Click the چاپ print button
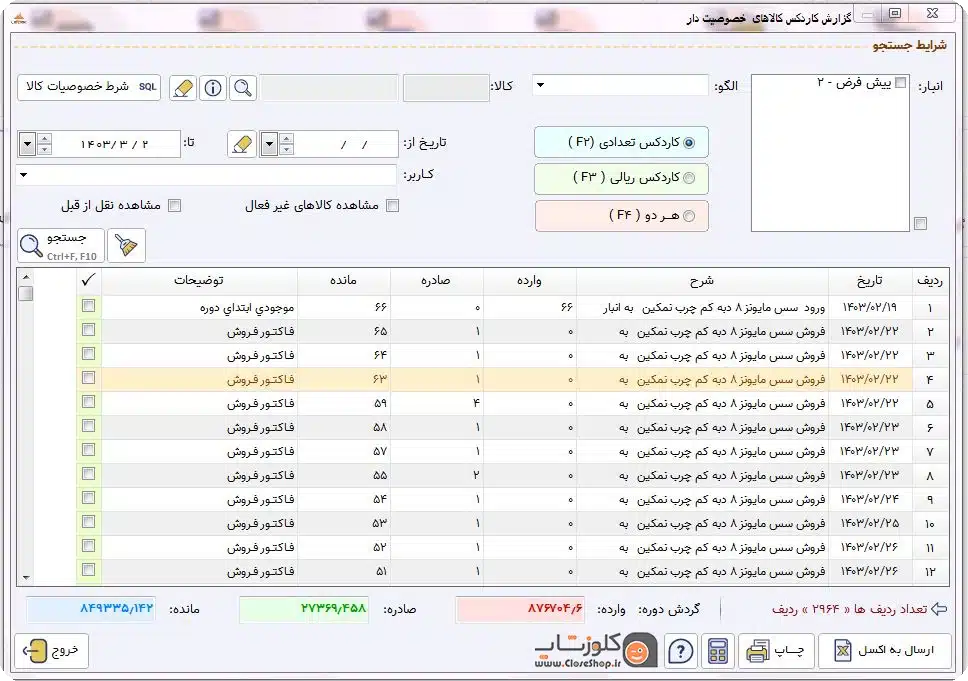968x681 pixels. (776, 651)
